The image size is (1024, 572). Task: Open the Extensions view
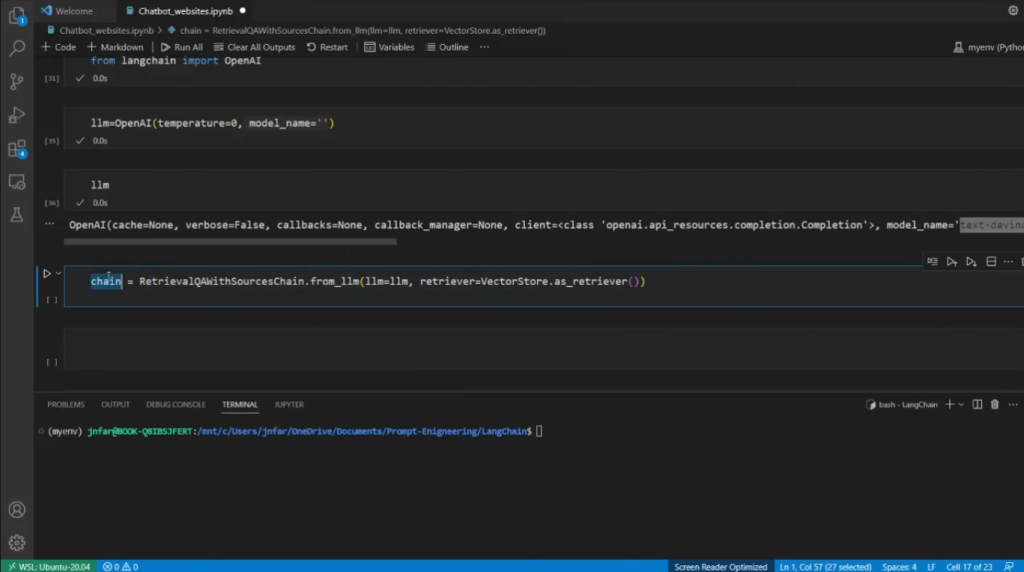pos(16,149)
